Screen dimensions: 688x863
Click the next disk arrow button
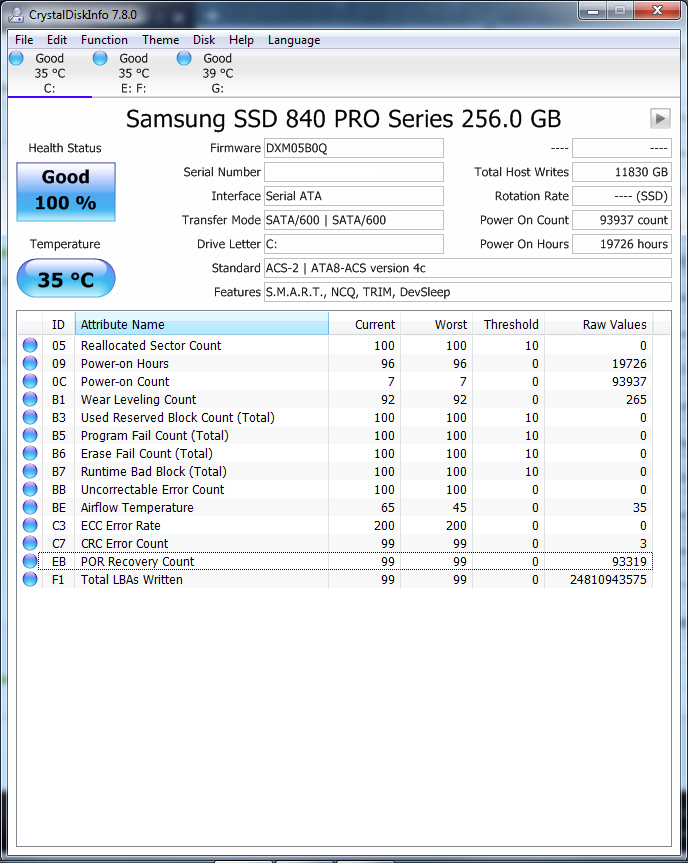tap(660, 118)
